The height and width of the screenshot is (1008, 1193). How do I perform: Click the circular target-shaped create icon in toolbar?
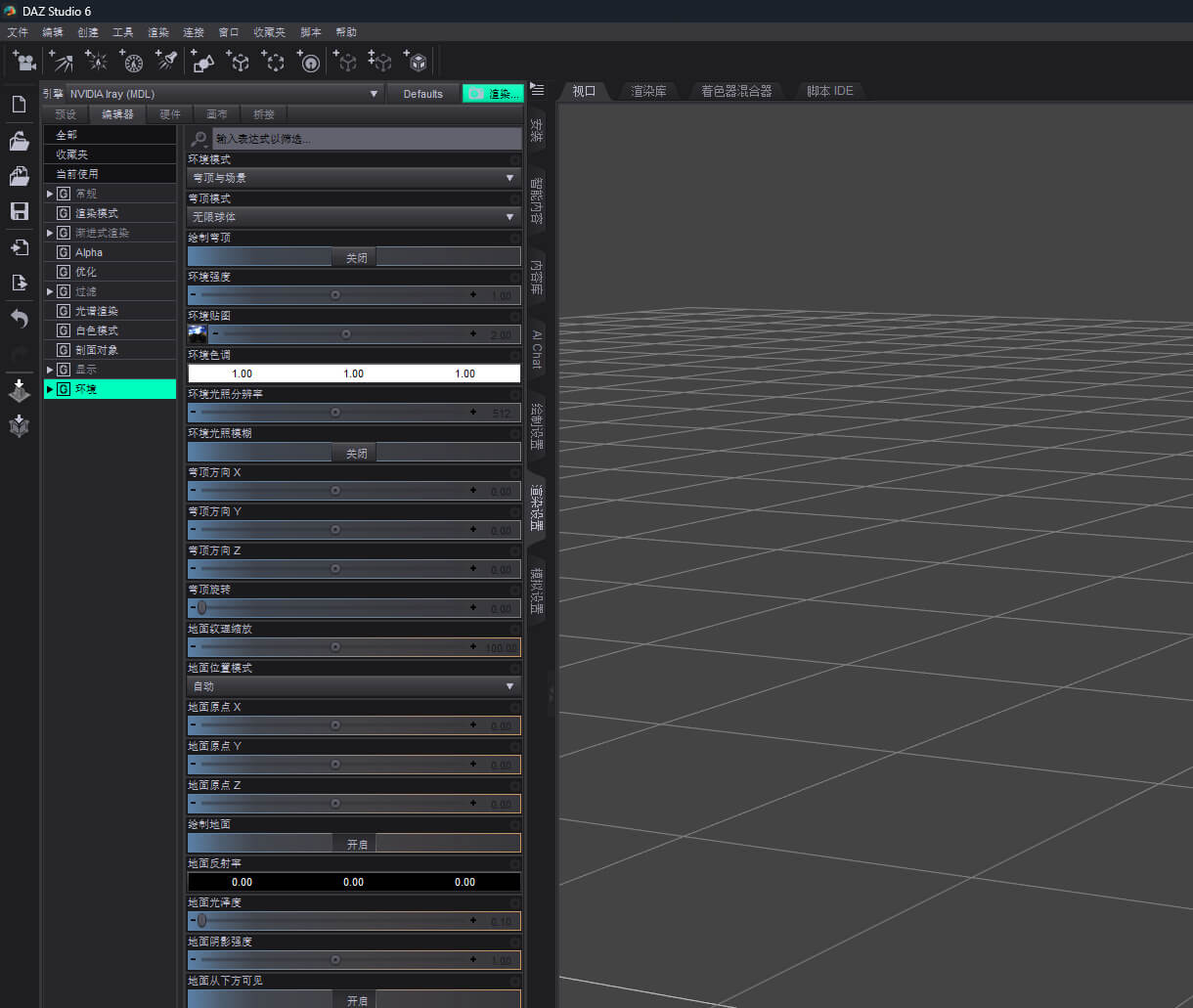tap(308, 62)
